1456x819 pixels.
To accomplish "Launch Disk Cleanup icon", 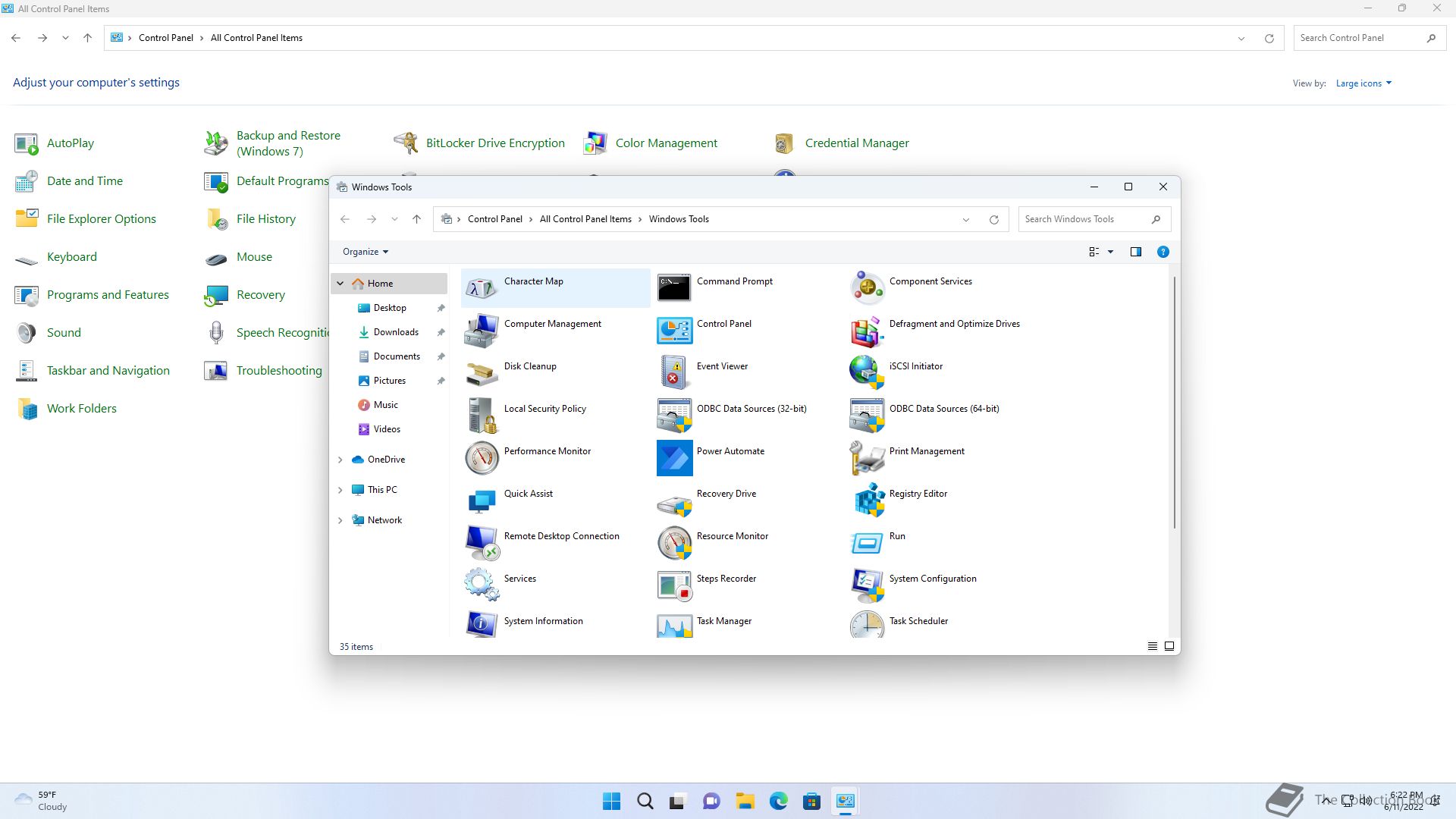I will pyautogui.click(x=481, y=373).
